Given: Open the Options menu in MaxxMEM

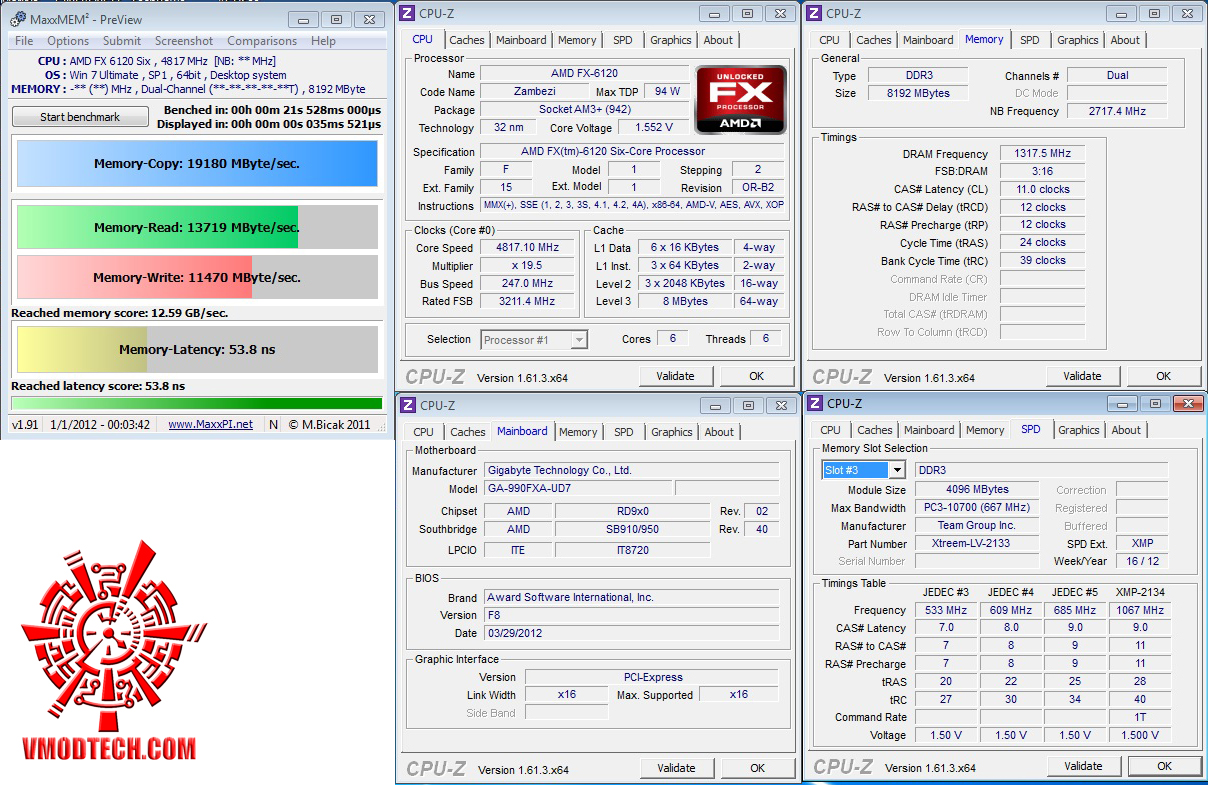Looking at the screenshot, I should point(68,41).
